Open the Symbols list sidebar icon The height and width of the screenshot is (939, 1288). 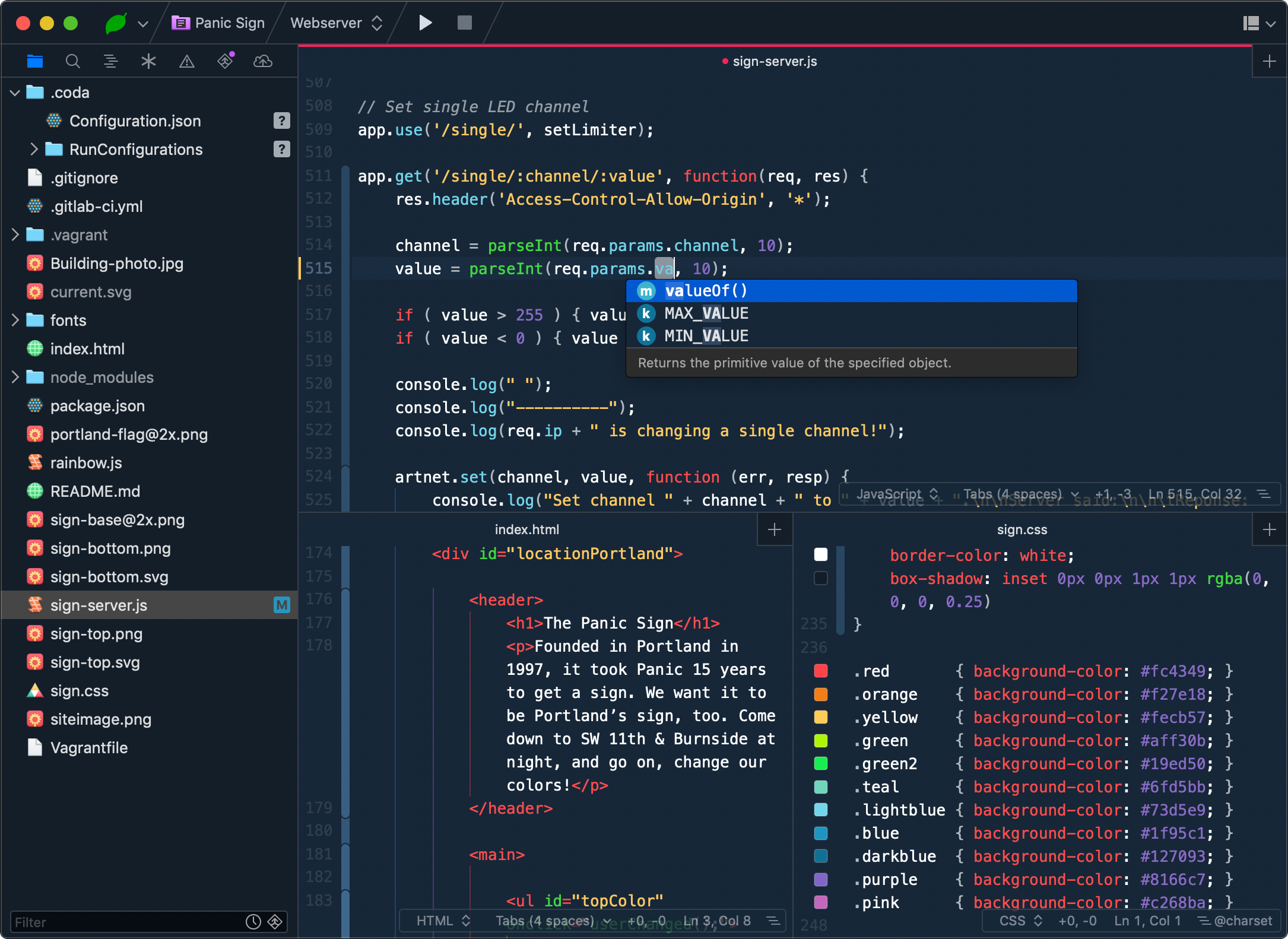tap(110, 61)
